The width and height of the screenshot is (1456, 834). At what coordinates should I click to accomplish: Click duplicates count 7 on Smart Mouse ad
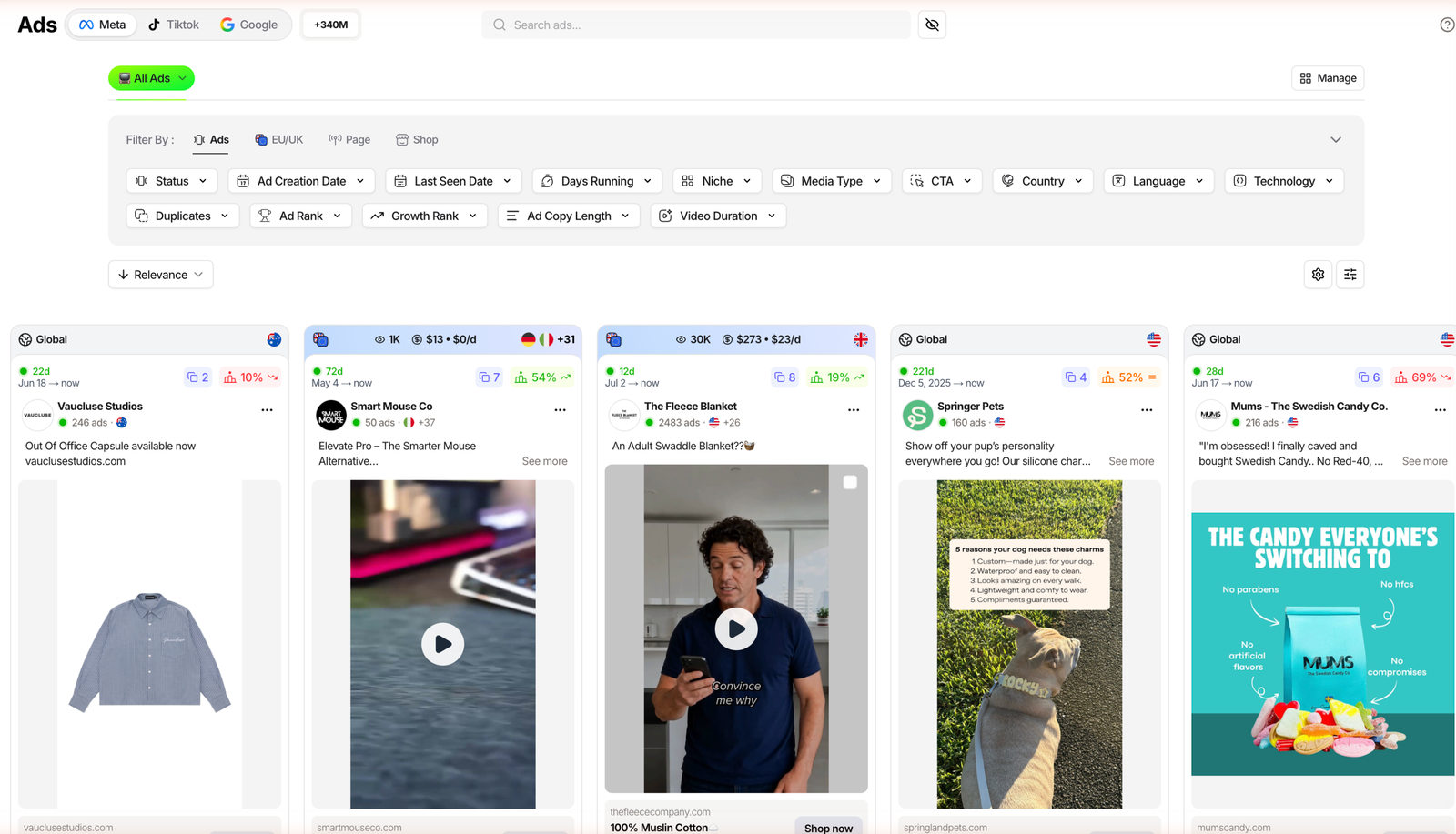click(x=490, y=377)
